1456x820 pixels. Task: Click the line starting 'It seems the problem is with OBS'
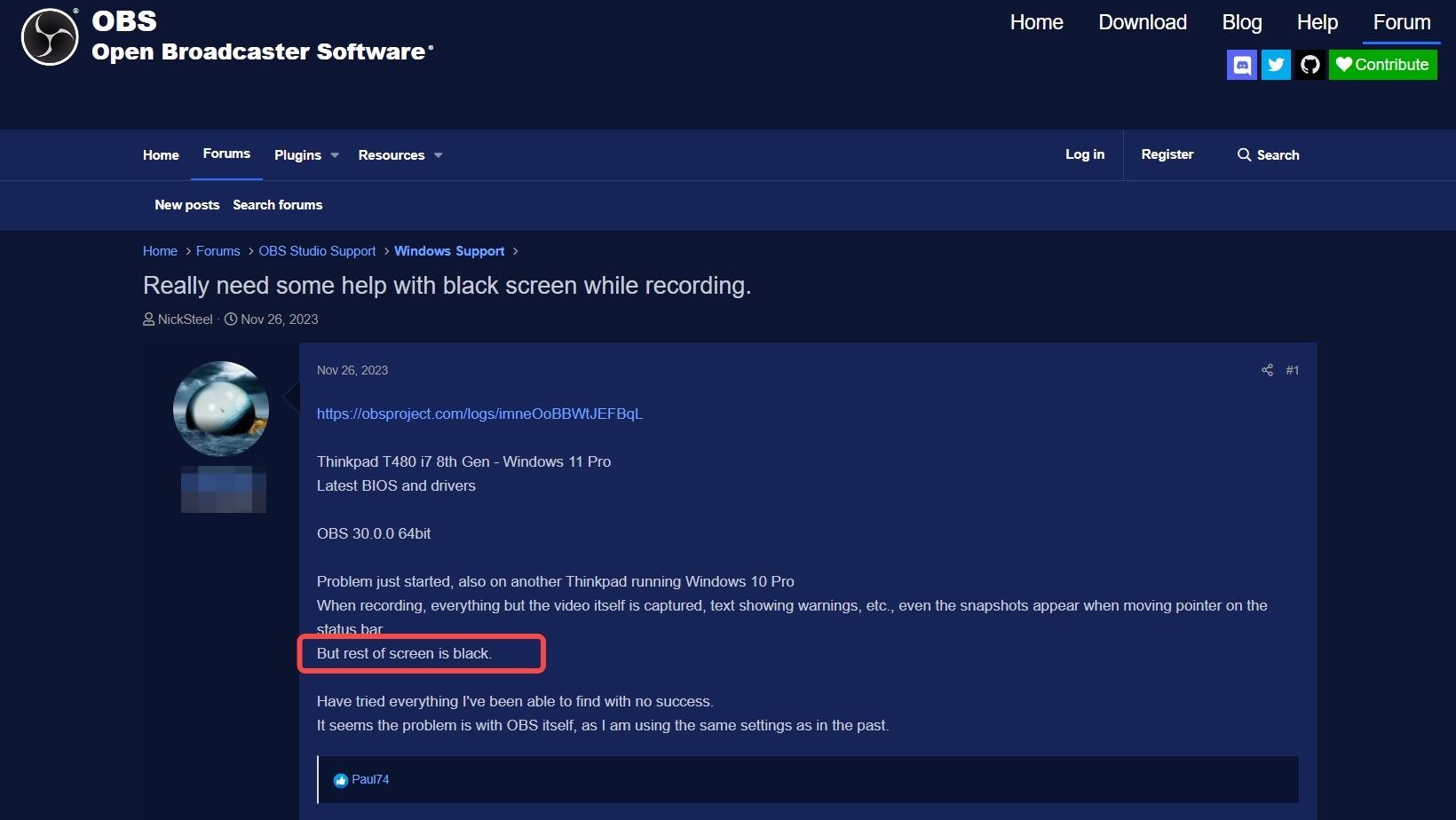[x=603, y=725]
